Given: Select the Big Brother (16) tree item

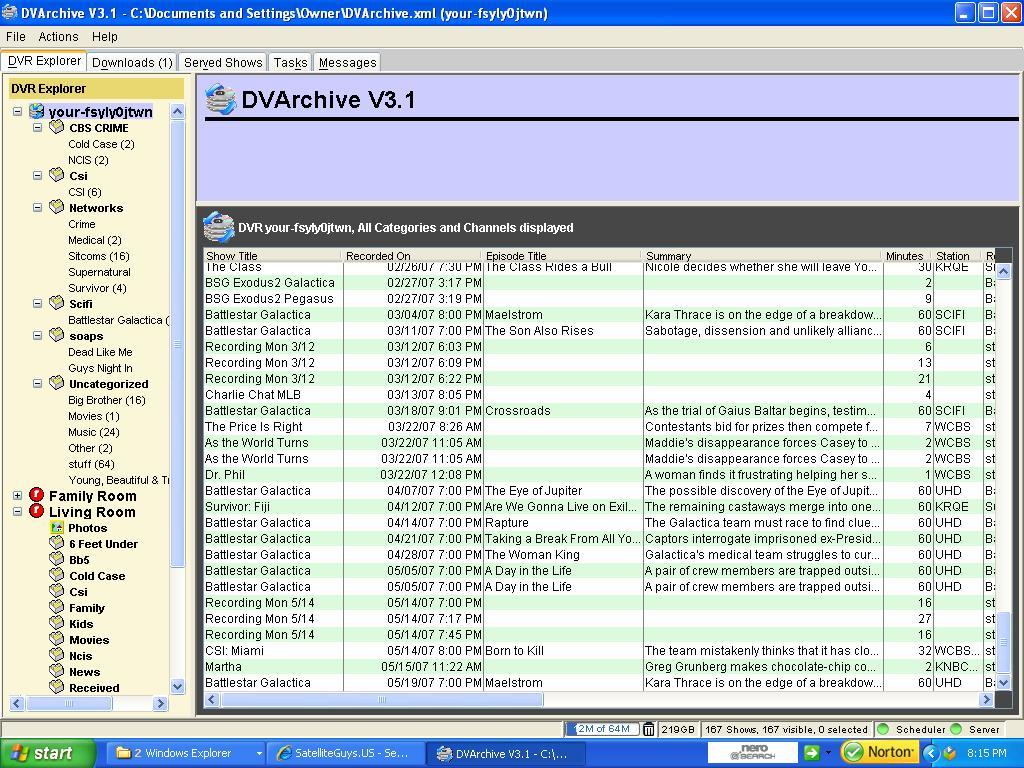Looking at the screenshot, I should pos(106,400).
